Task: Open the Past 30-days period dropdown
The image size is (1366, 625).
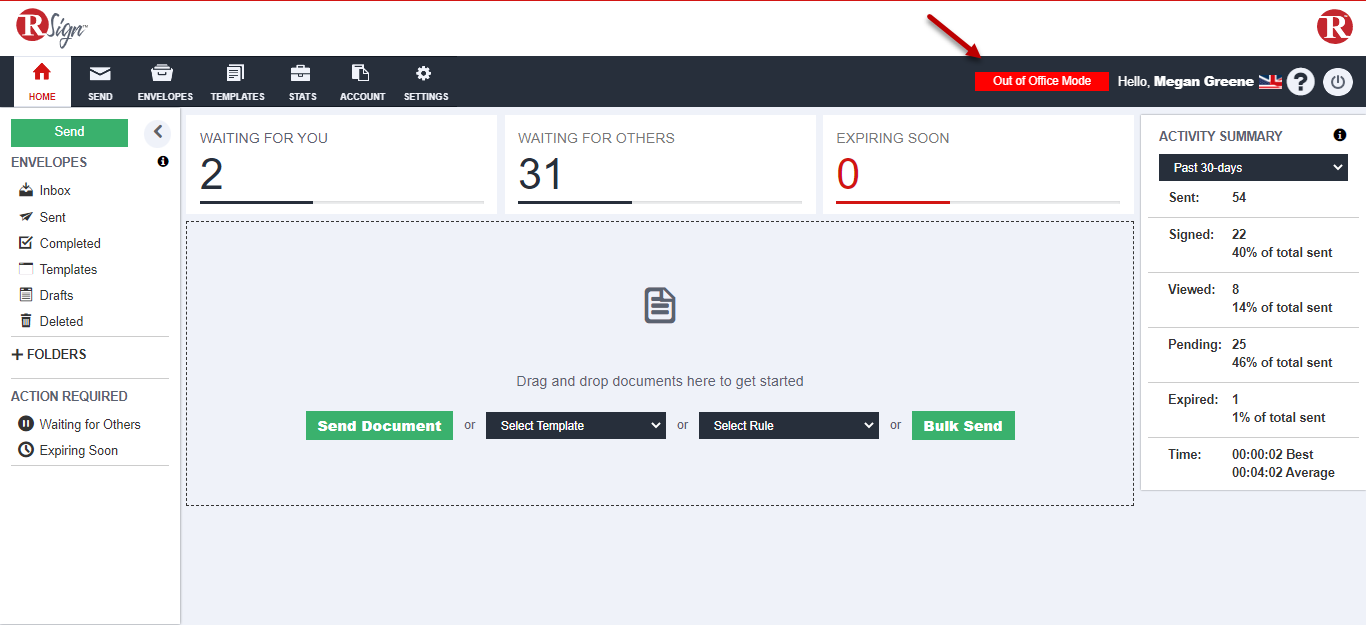Action: point(1252,167)
